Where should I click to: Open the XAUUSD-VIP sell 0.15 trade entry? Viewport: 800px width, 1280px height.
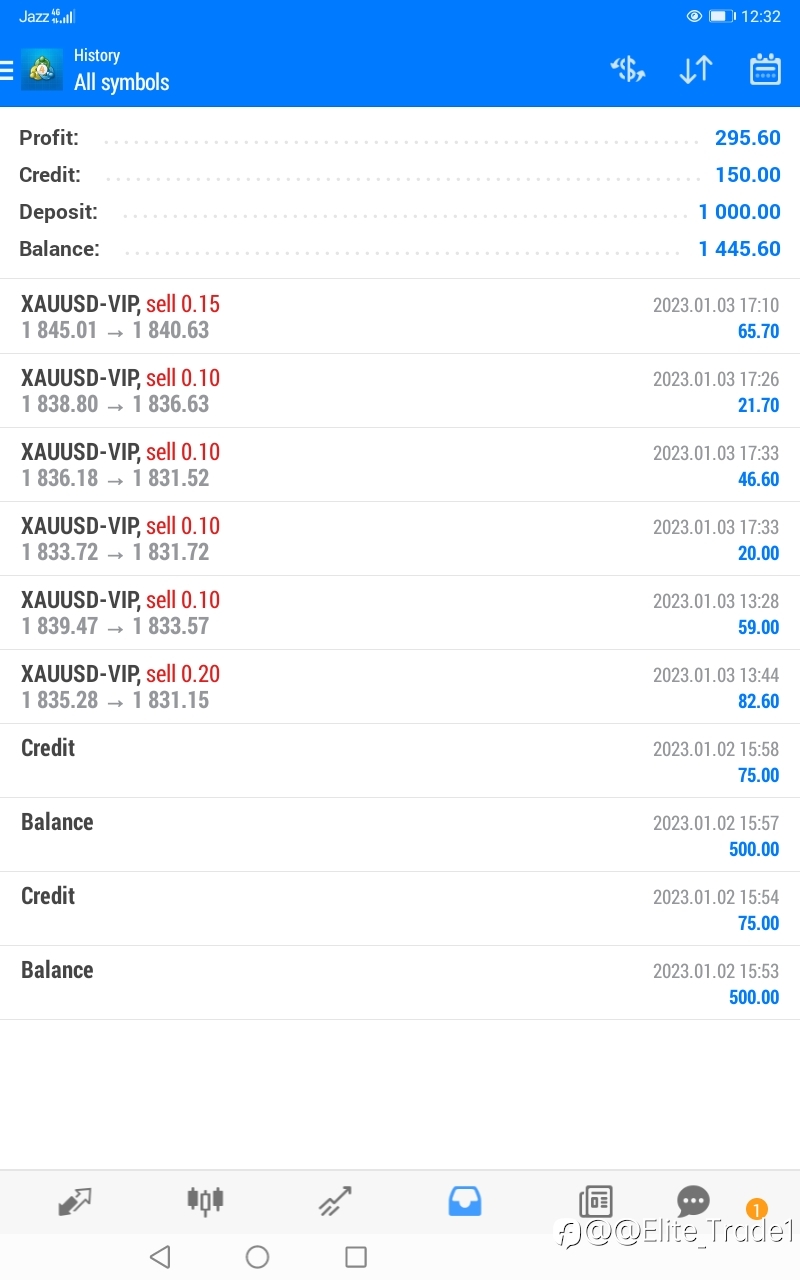[400, 317]
